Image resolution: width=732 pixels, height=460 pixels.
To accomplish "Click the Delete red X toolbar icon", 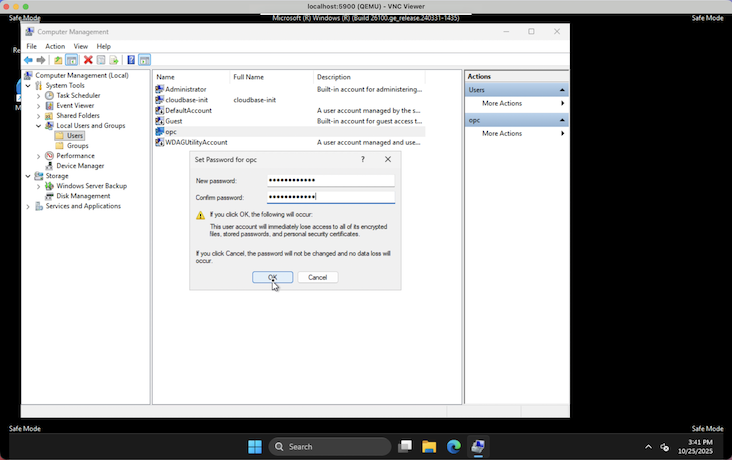I will point(88,60).
